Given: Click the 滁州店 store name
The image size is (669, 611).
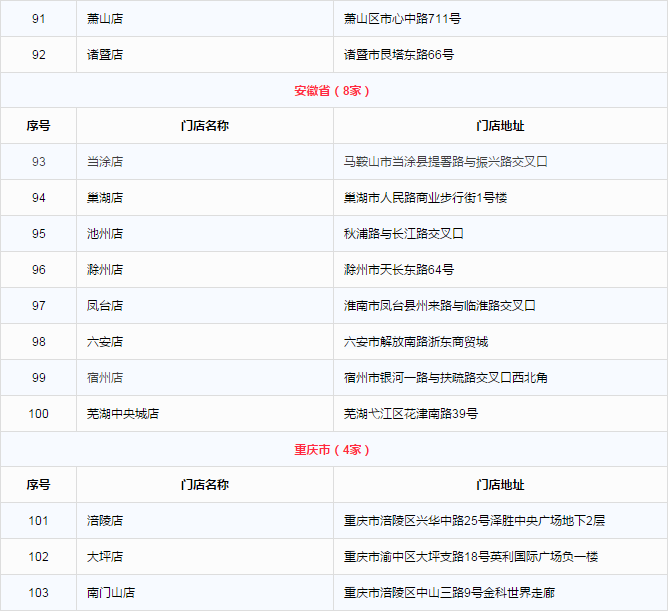Looking at the screenshot, I should tap(105, 270).
